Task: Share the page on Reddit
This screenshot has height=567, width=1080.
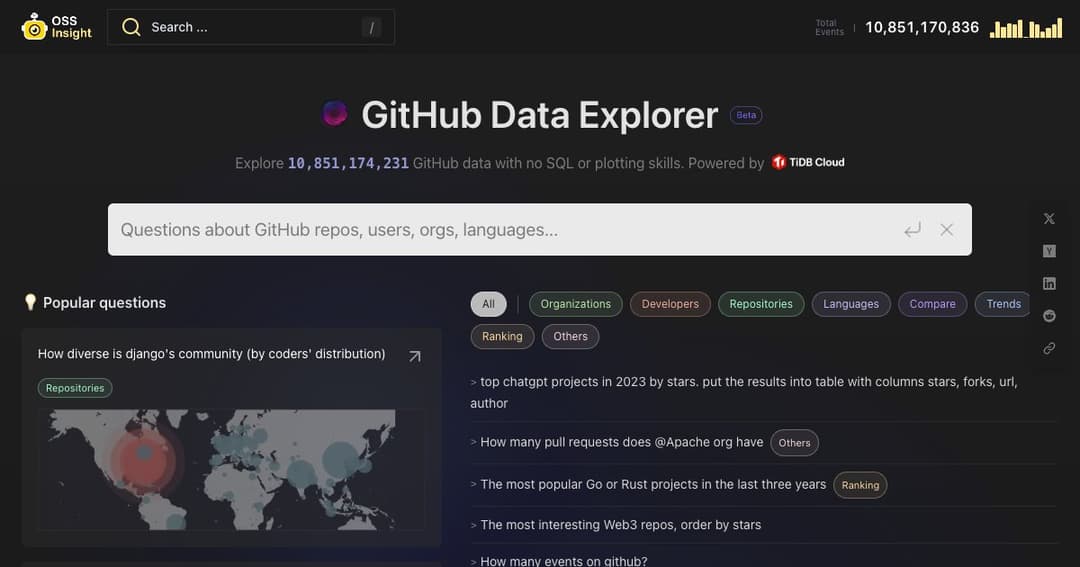Action: (x=1049, y=316)
